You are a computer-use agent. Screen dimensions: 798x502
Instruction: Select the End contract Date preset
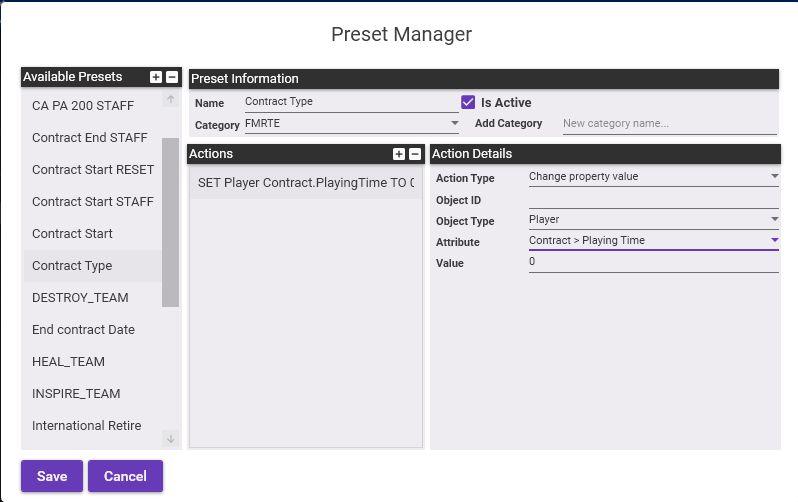(x=93, y=330)
